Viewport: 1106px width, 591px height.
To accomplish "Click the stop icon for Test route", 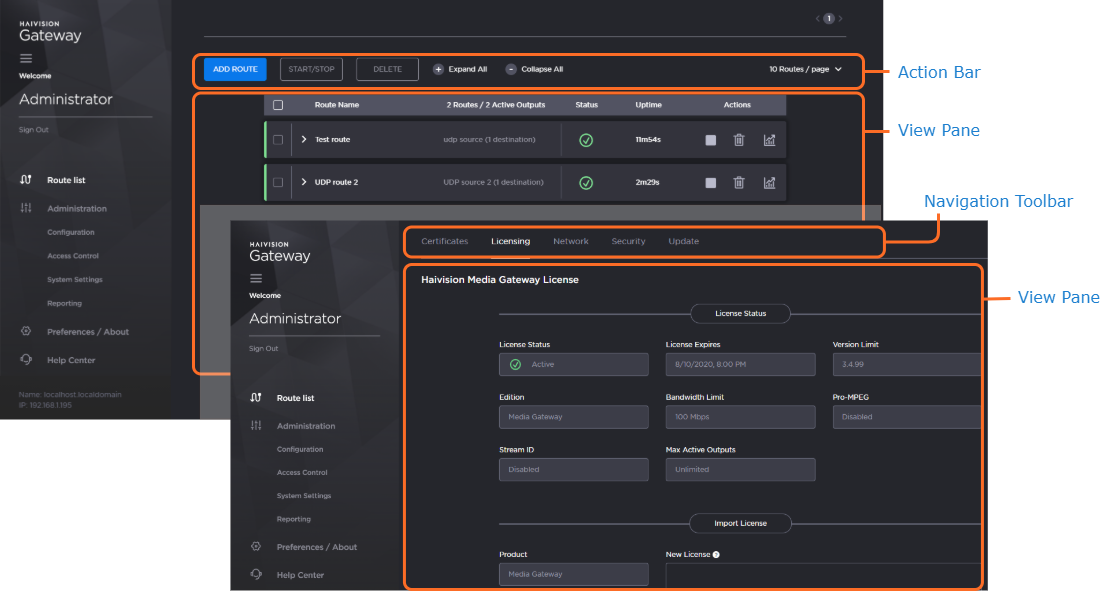I will coord(710,140).
